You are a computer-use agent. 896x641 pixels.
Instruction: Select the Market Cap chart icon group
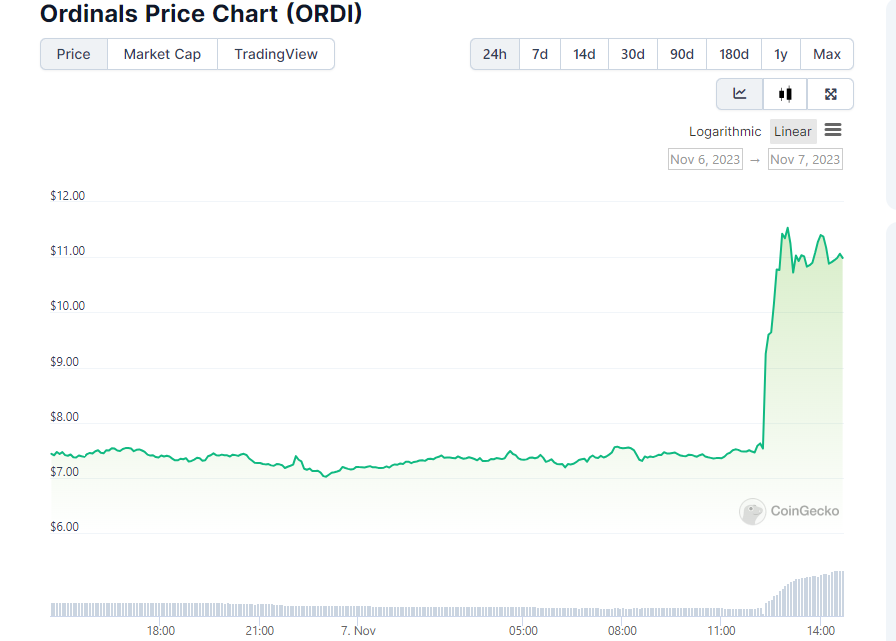[161, 54]
